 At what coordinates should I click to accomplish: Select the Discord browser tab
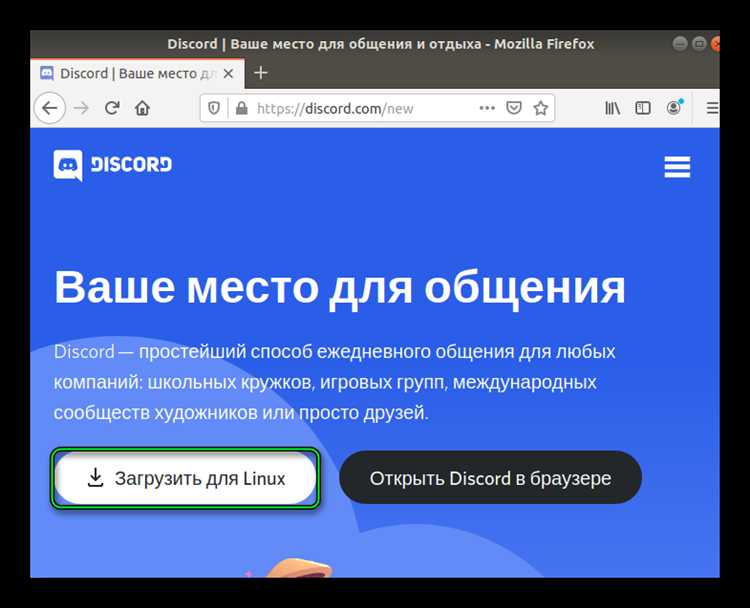(x=137, y=74)
